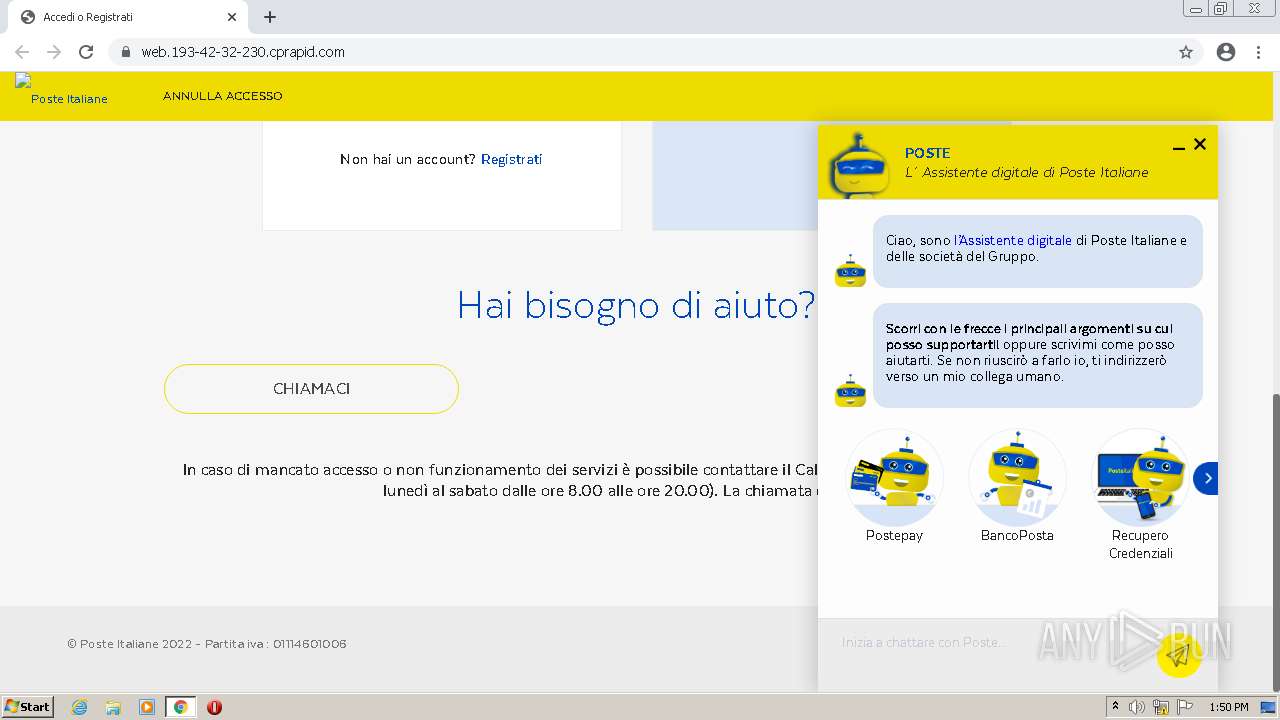
Task: Click the Poste Italiane 2022 copyright text
Action: (207, 644)
